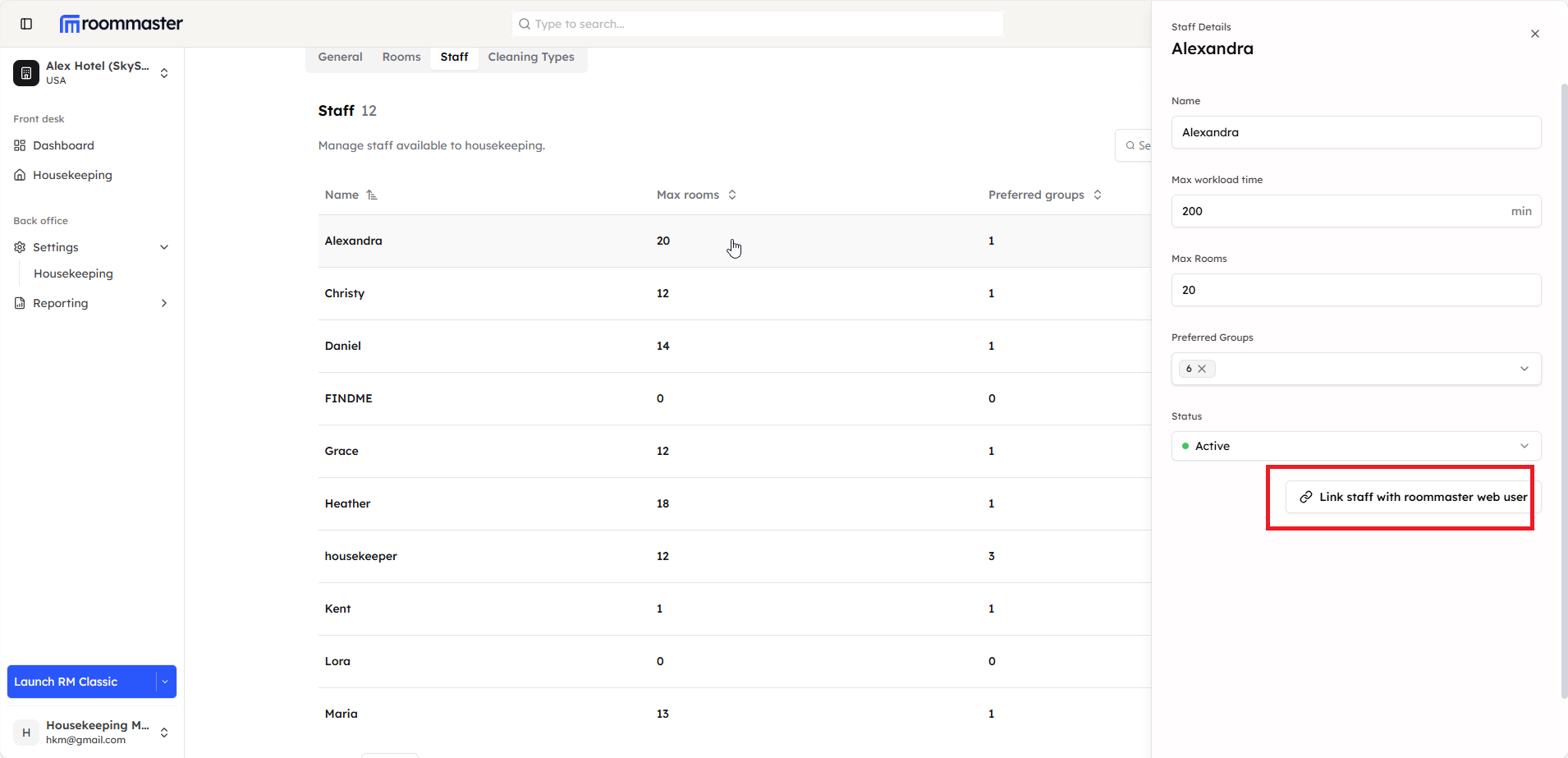Open the Status dropdown
The width and height of the screenshot is (1568, 758).
[1355, 446]
